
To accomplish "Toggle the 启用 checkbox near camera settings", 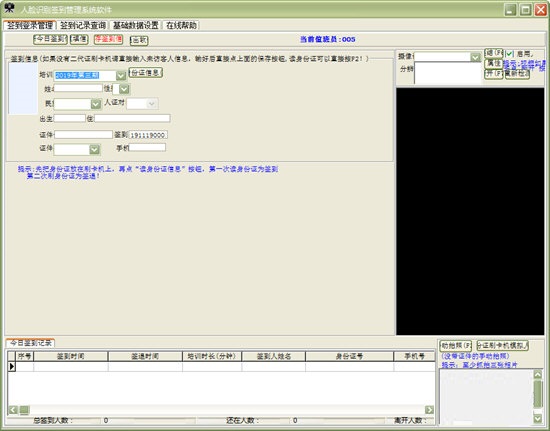I will [509, 54].
